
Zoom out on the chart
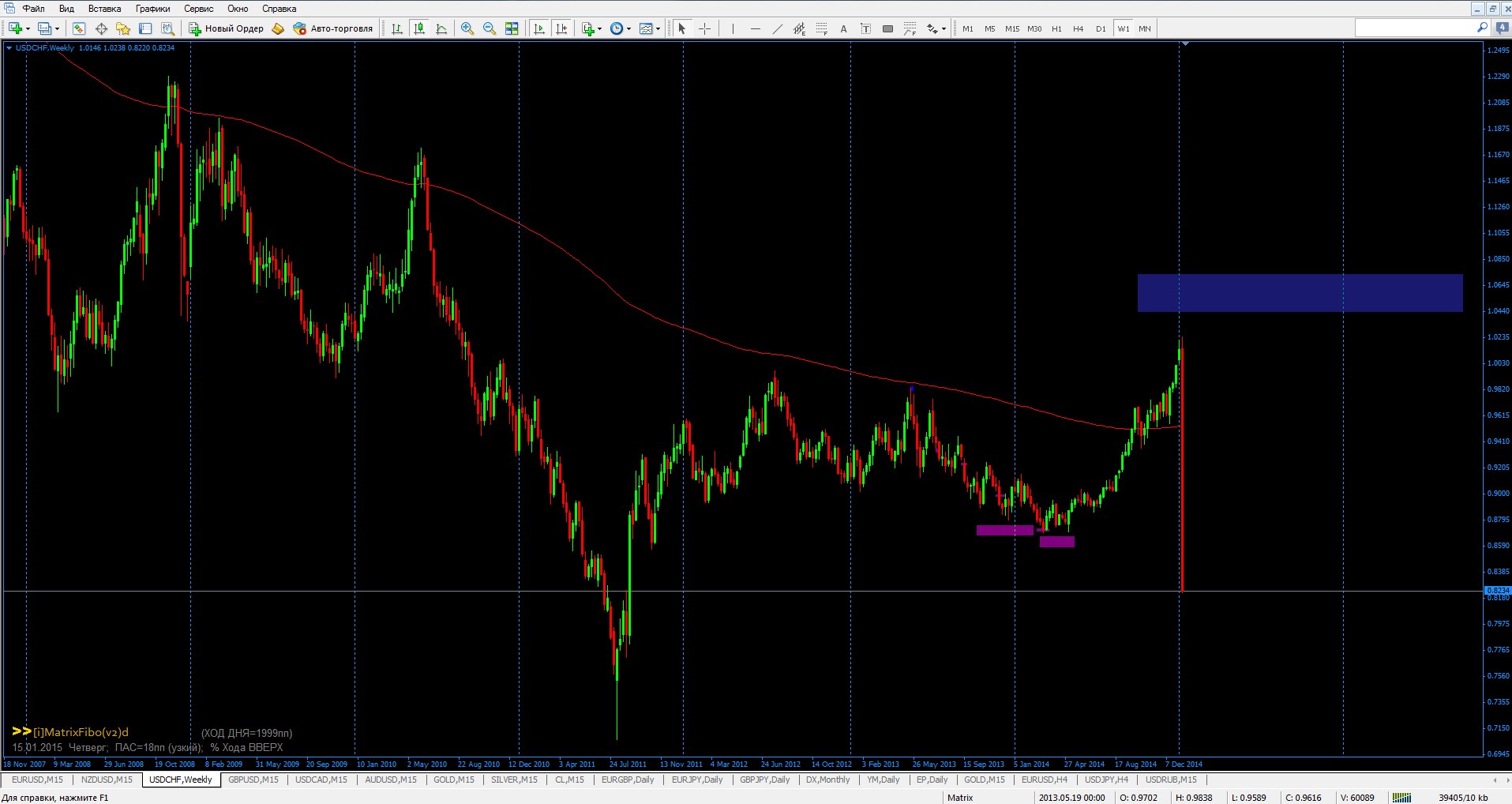490,28
